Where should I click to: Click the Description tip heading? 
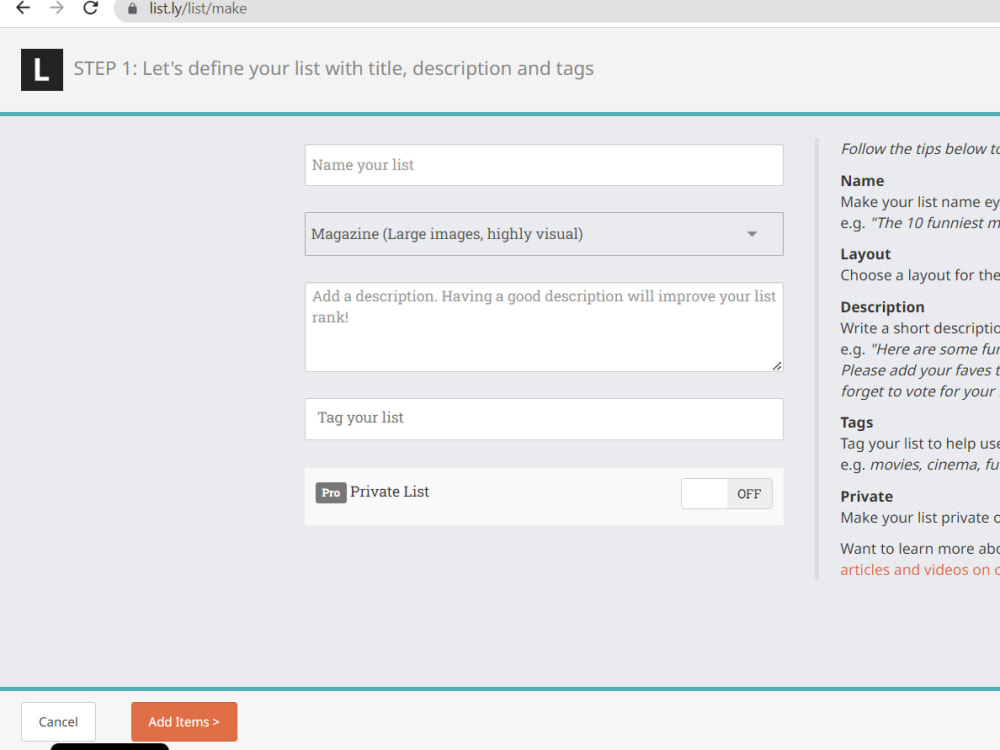point(882,307)
